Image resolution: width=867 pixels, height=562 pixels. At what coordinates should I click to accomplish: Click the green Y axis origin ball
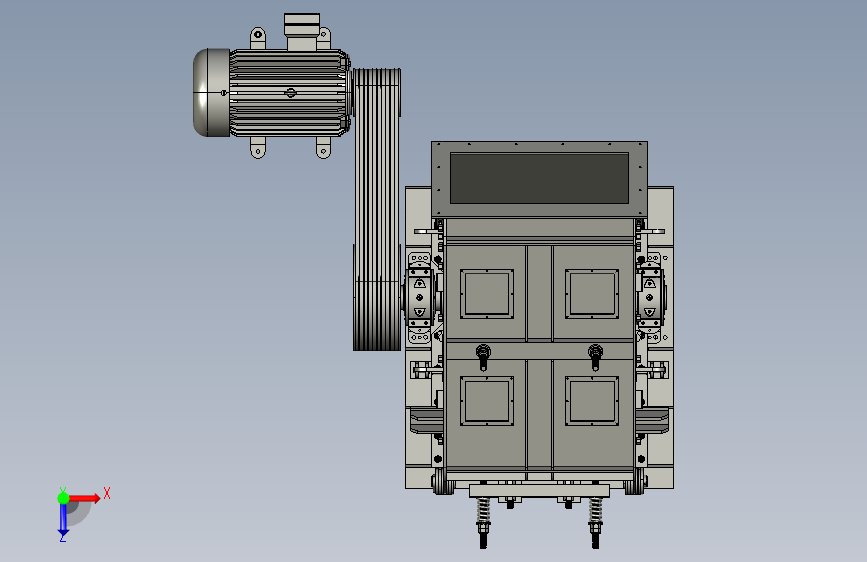[x=63, y=498]
